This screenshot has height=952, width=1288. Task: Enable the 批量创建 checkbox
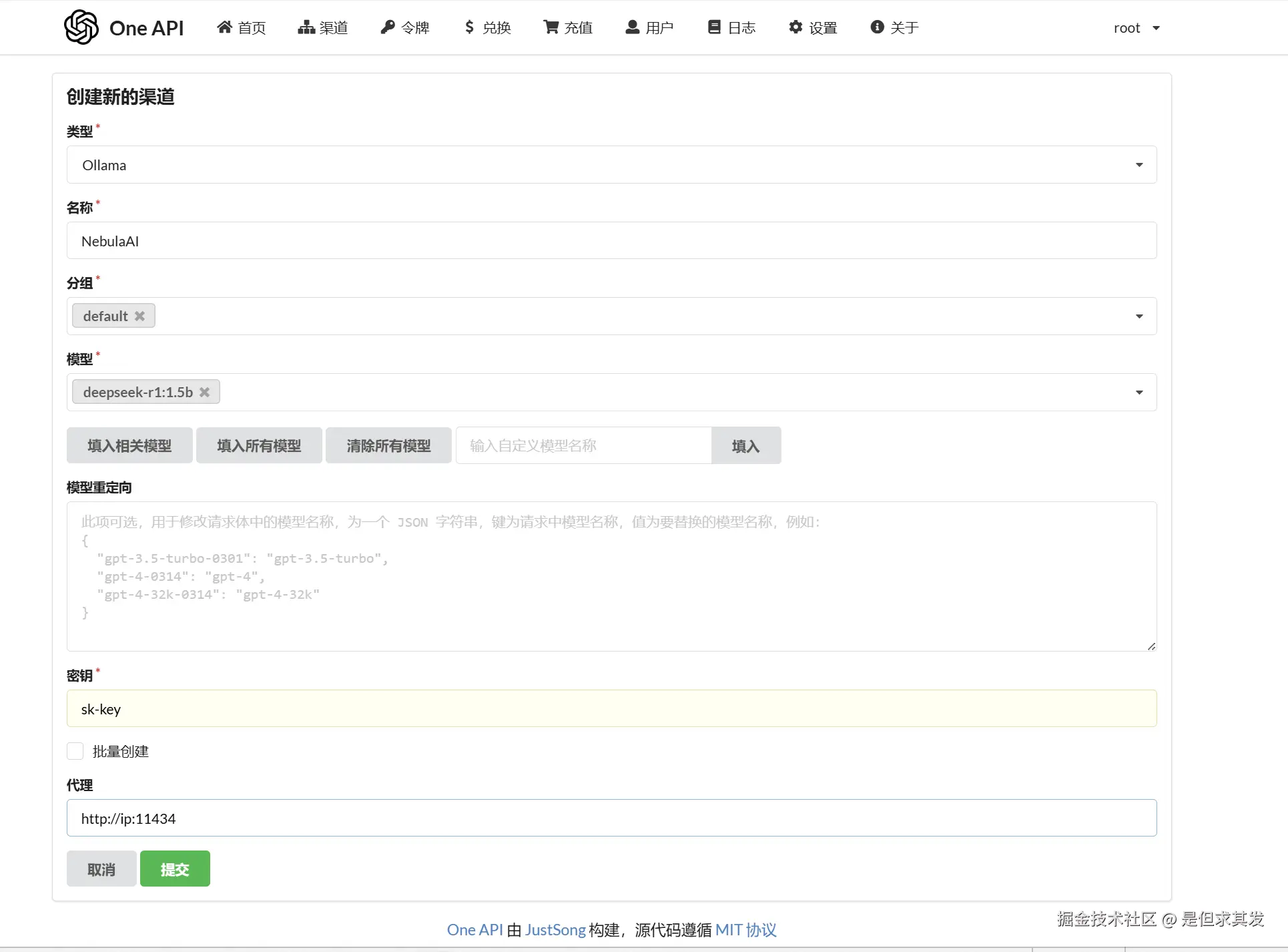(x=75, y=751)
